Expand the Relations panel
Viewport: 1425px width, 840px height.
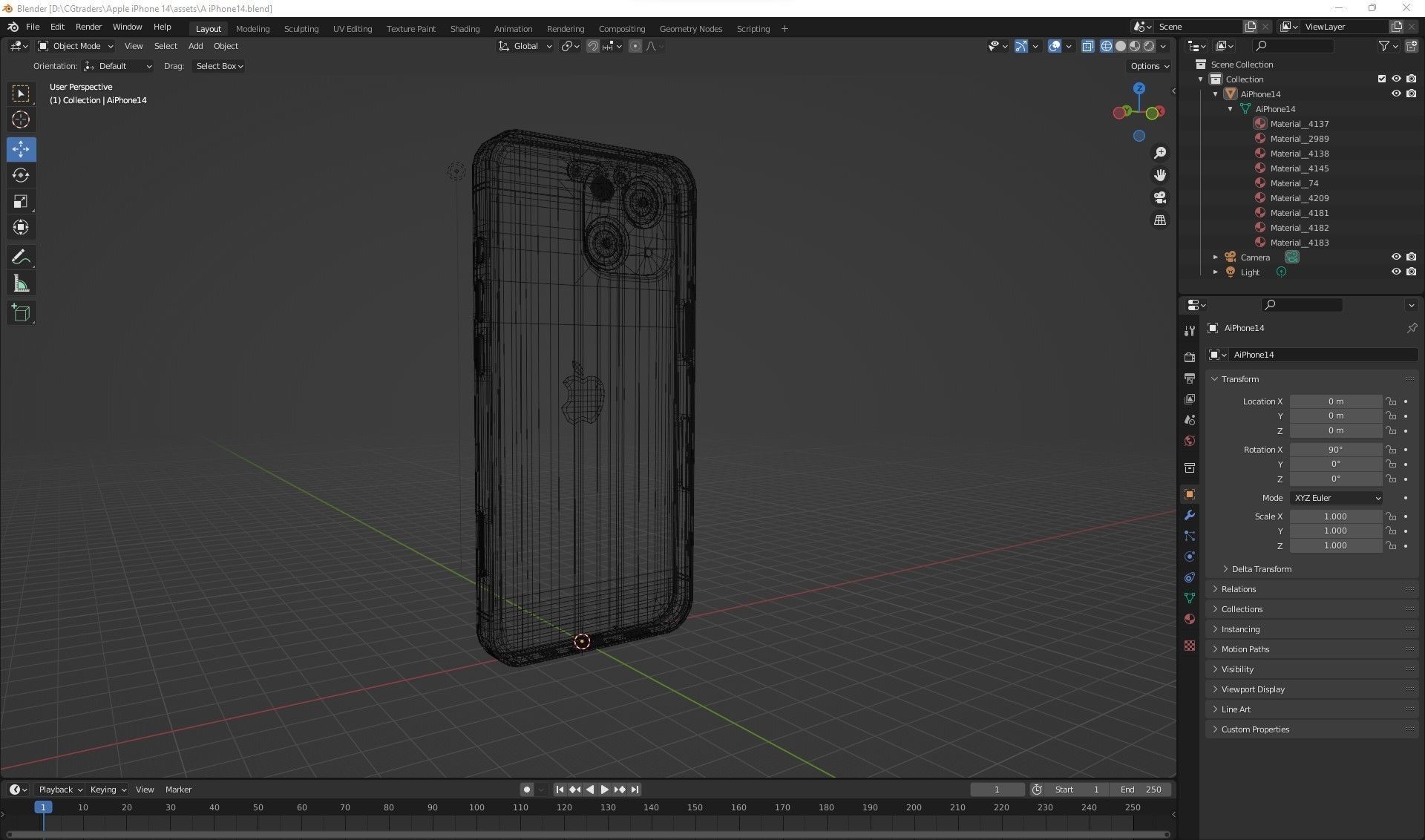coord(1238,589)
